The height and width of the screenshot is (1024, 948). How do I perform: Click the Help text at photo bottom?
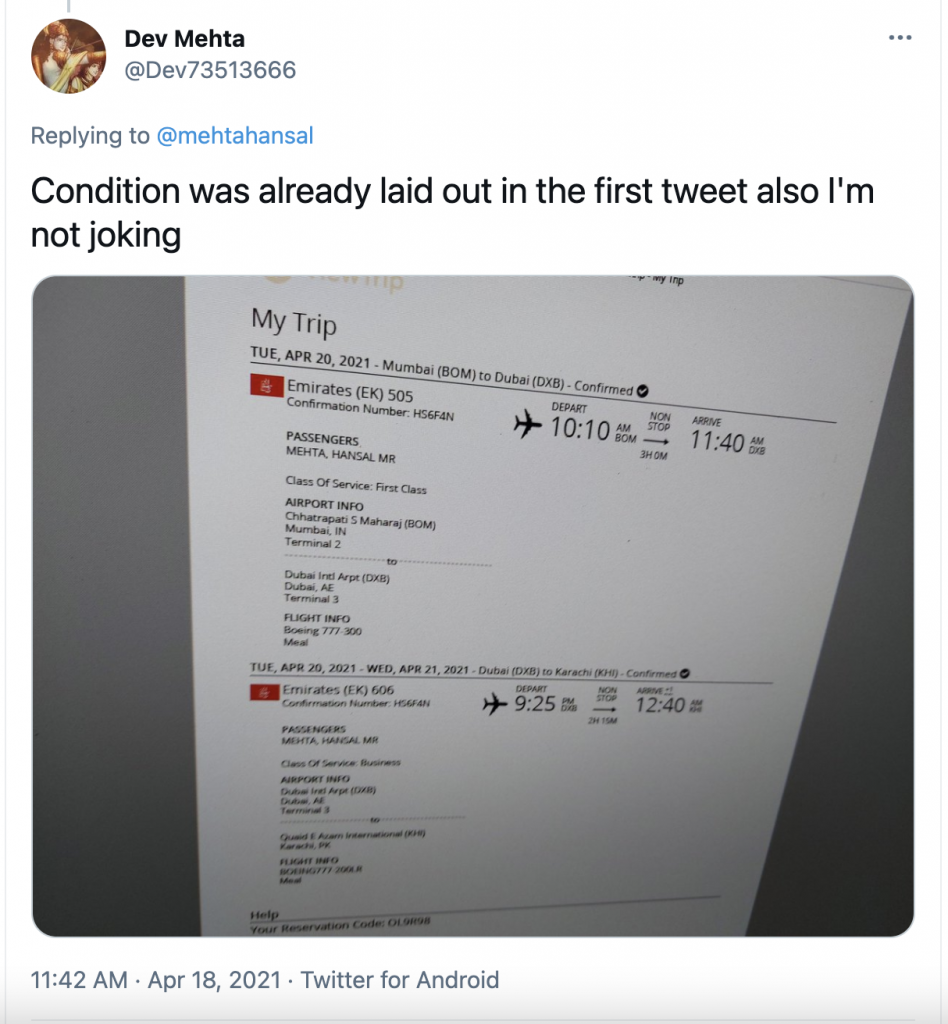(x=262, y=914)
